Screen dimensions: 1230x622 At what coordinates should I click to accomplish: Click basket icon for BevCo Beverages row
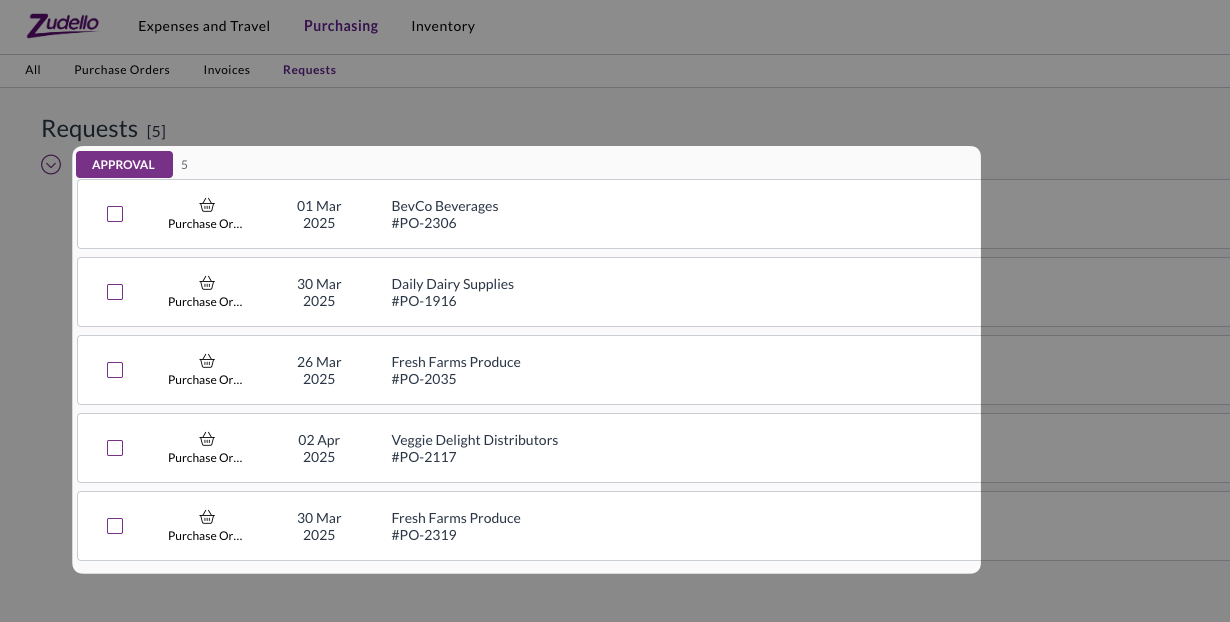pyautogui.click(x=207, y=205)
